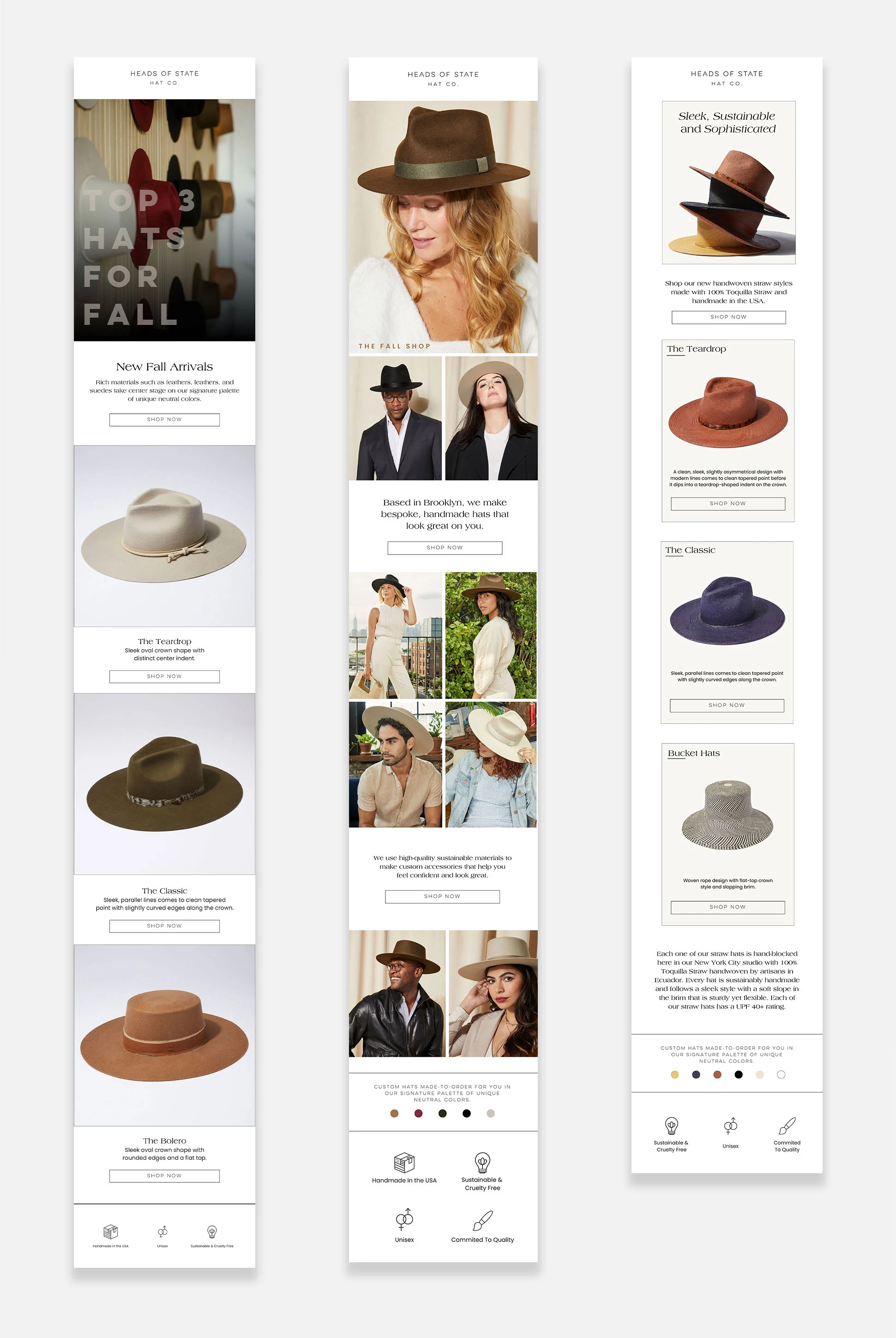
Task: Select the maroon color dot in middle email
Action: click(x=418, y=1113)
